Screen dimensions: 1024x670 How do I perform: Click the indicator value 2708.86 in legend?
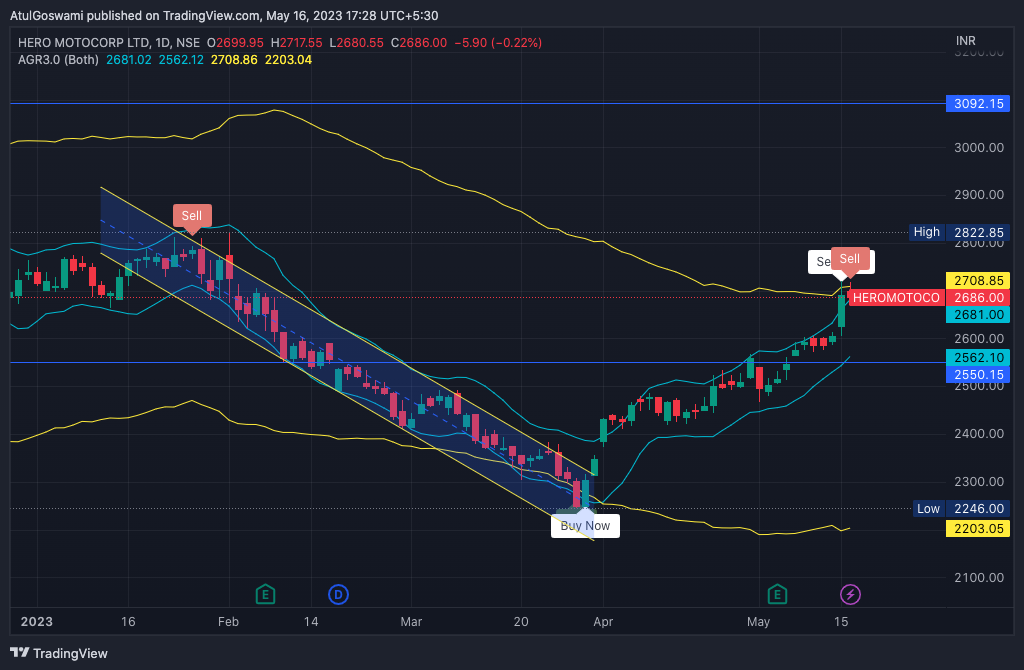(234, 59)
